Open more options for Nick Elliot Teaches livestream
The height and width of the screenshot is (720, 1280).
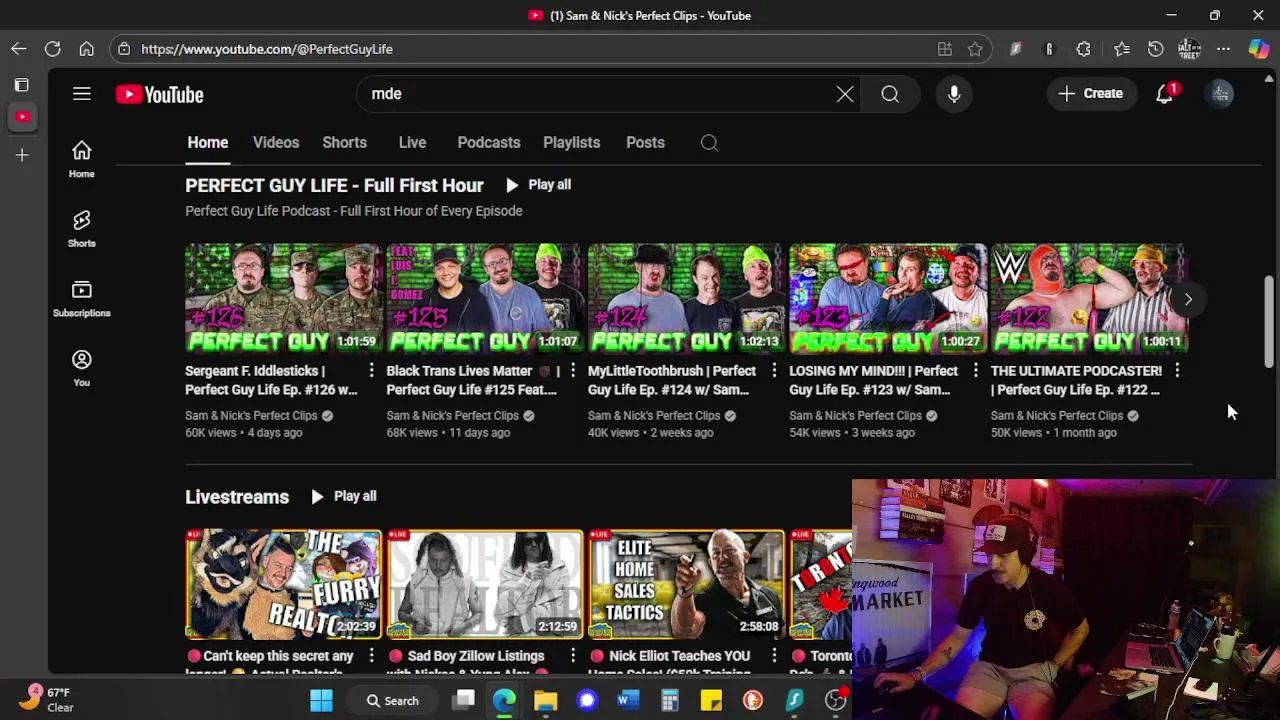774,656
